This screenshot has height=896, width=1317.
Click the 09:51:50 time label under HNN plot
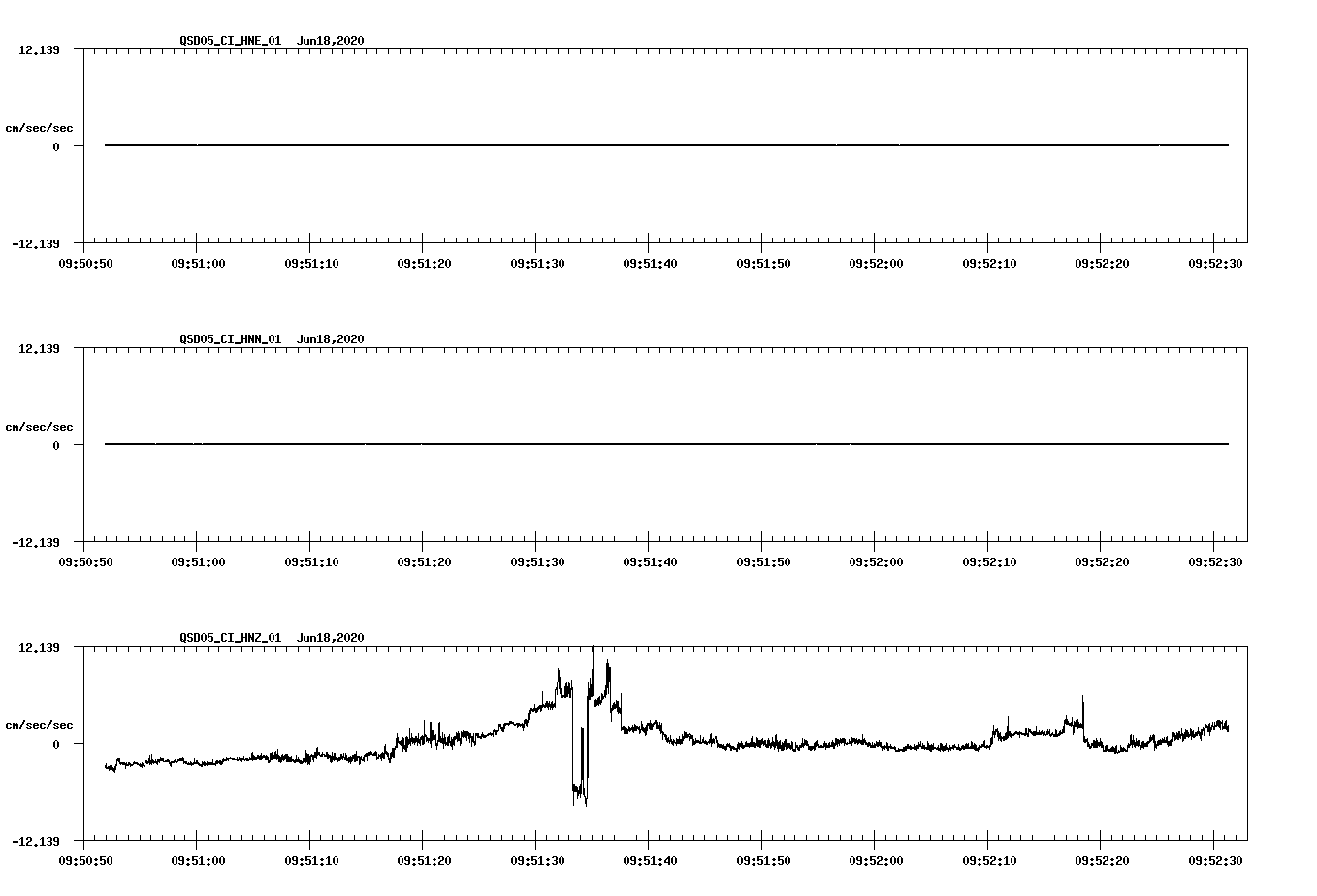[x=763, y=561]
